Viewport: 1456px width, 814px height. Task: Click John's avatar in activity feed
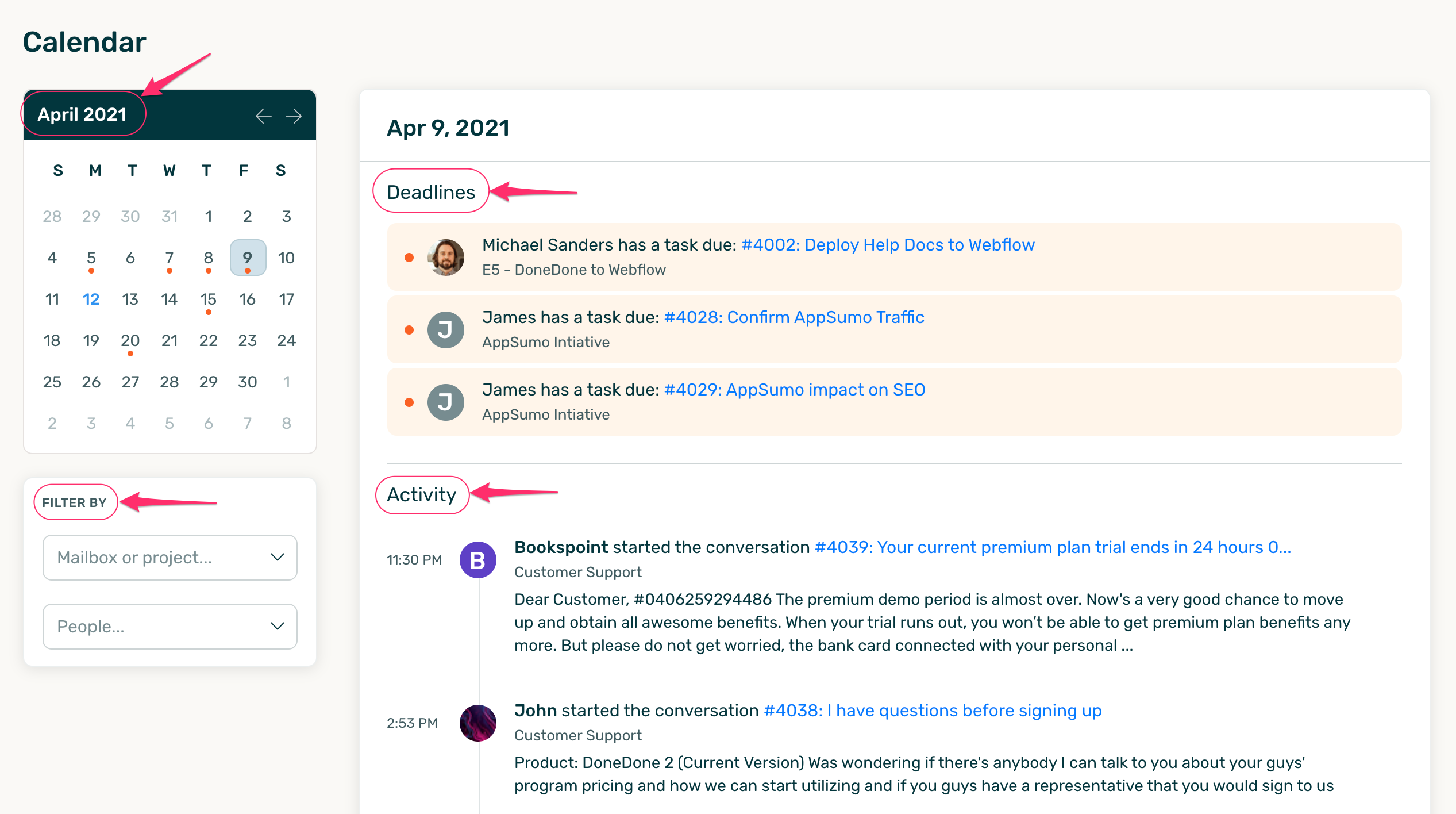coord(478,723)
